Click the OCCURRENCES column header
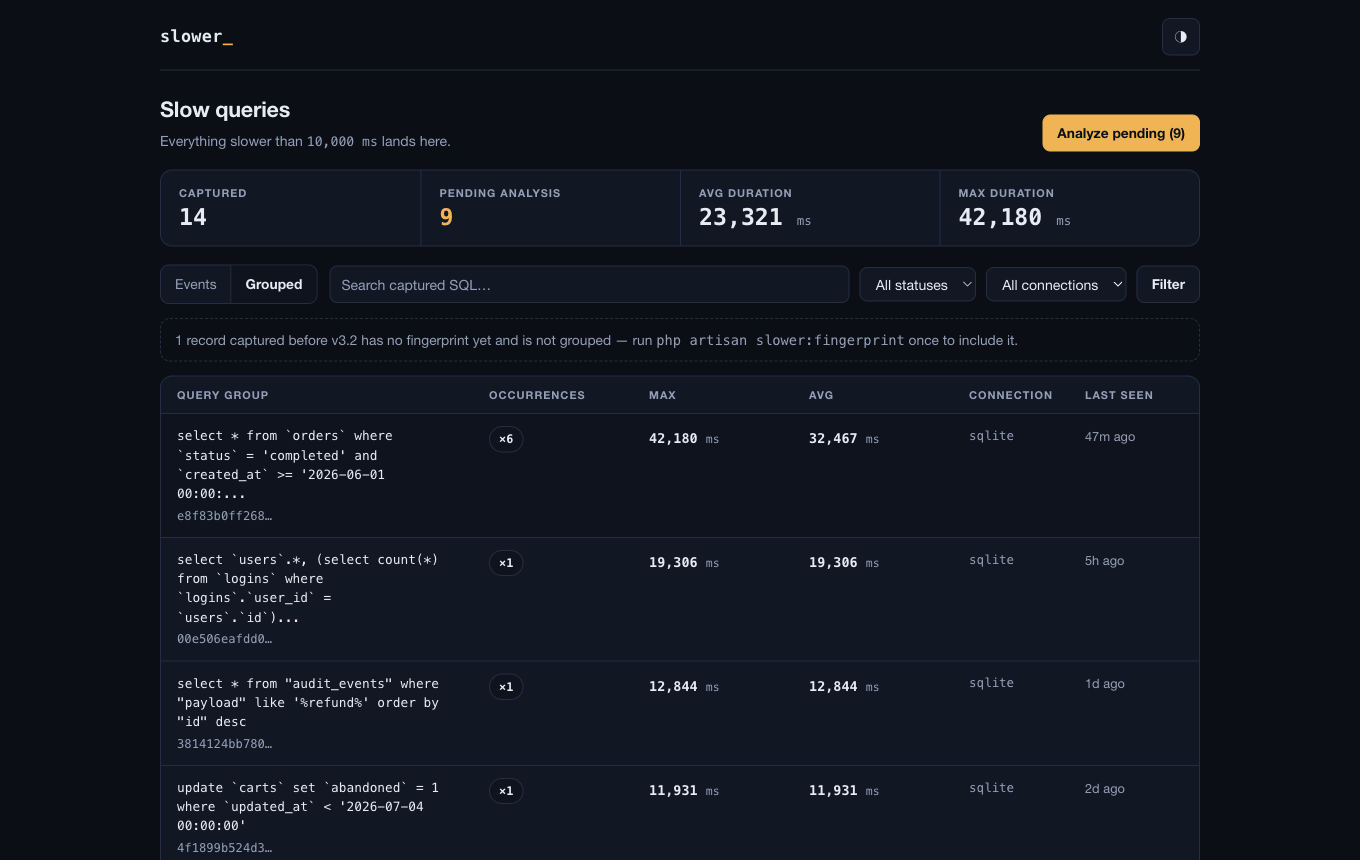Screen dimensions: 1360x860 tap(537, 395)
